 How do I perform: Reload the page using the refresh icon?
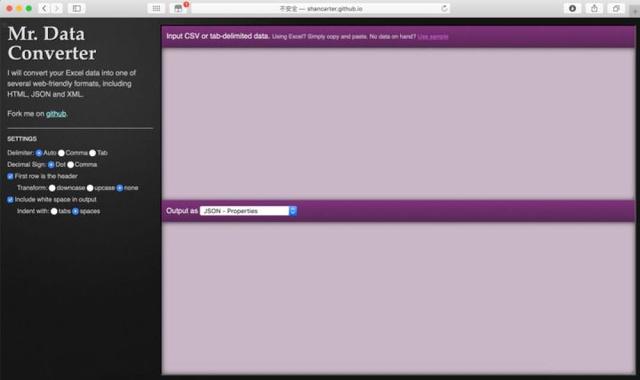click(x=444, y=8)
